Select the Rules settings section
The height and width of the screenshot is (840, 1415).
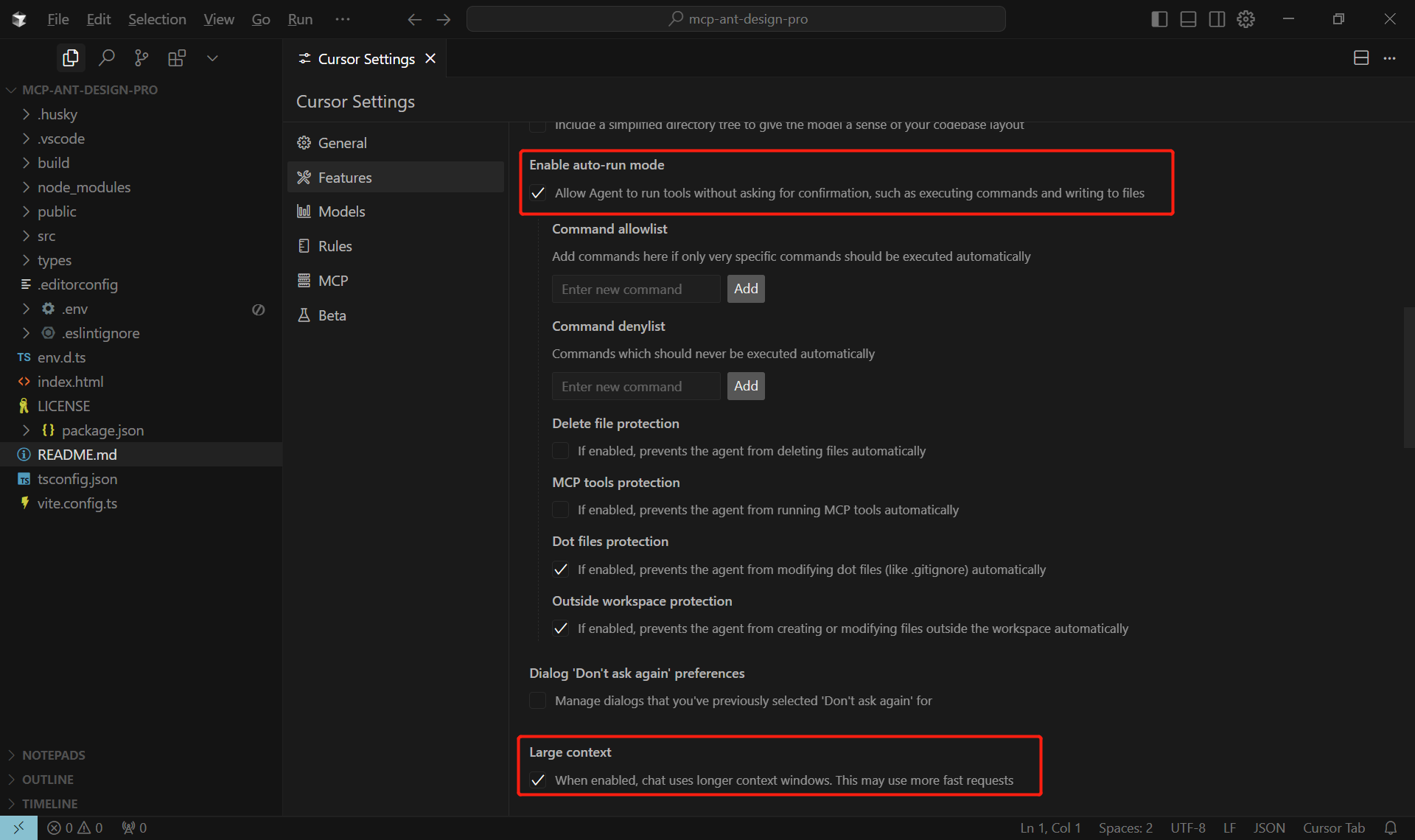point(396,246)
